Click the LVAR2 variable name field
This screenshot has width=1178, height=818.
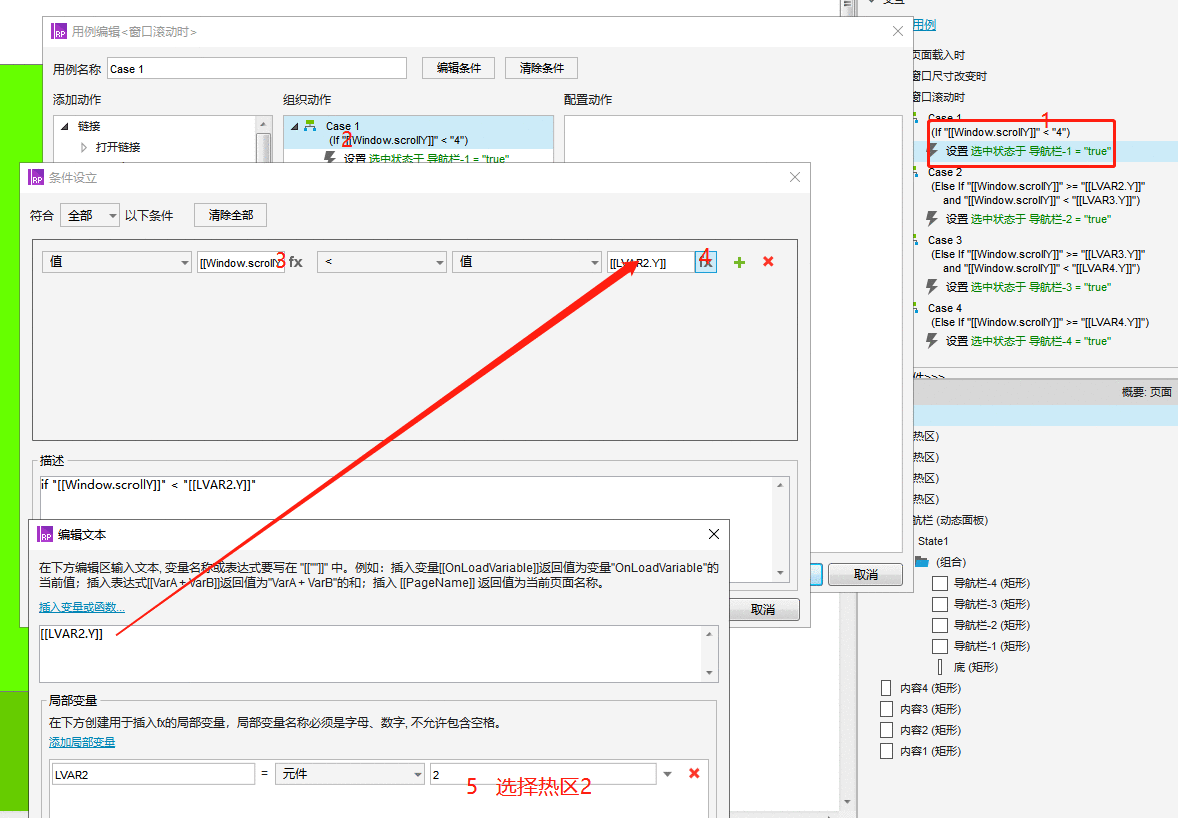(153, 774)
